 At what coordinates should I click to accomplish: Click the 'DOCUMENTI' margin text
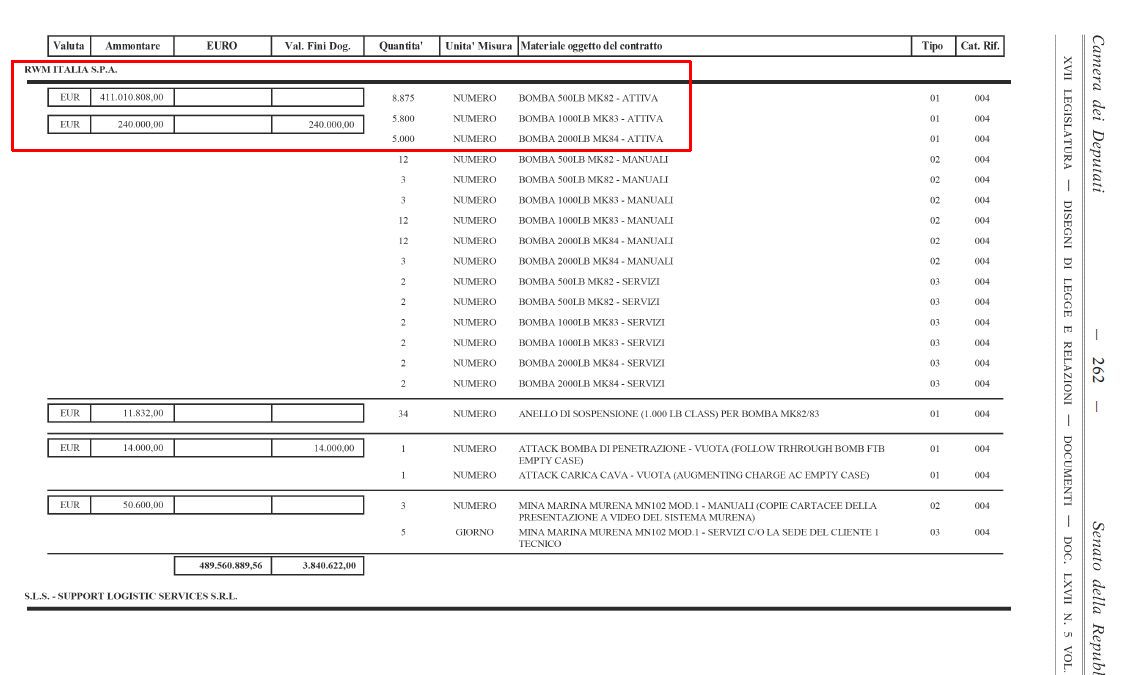click(x=1067, y=471)
